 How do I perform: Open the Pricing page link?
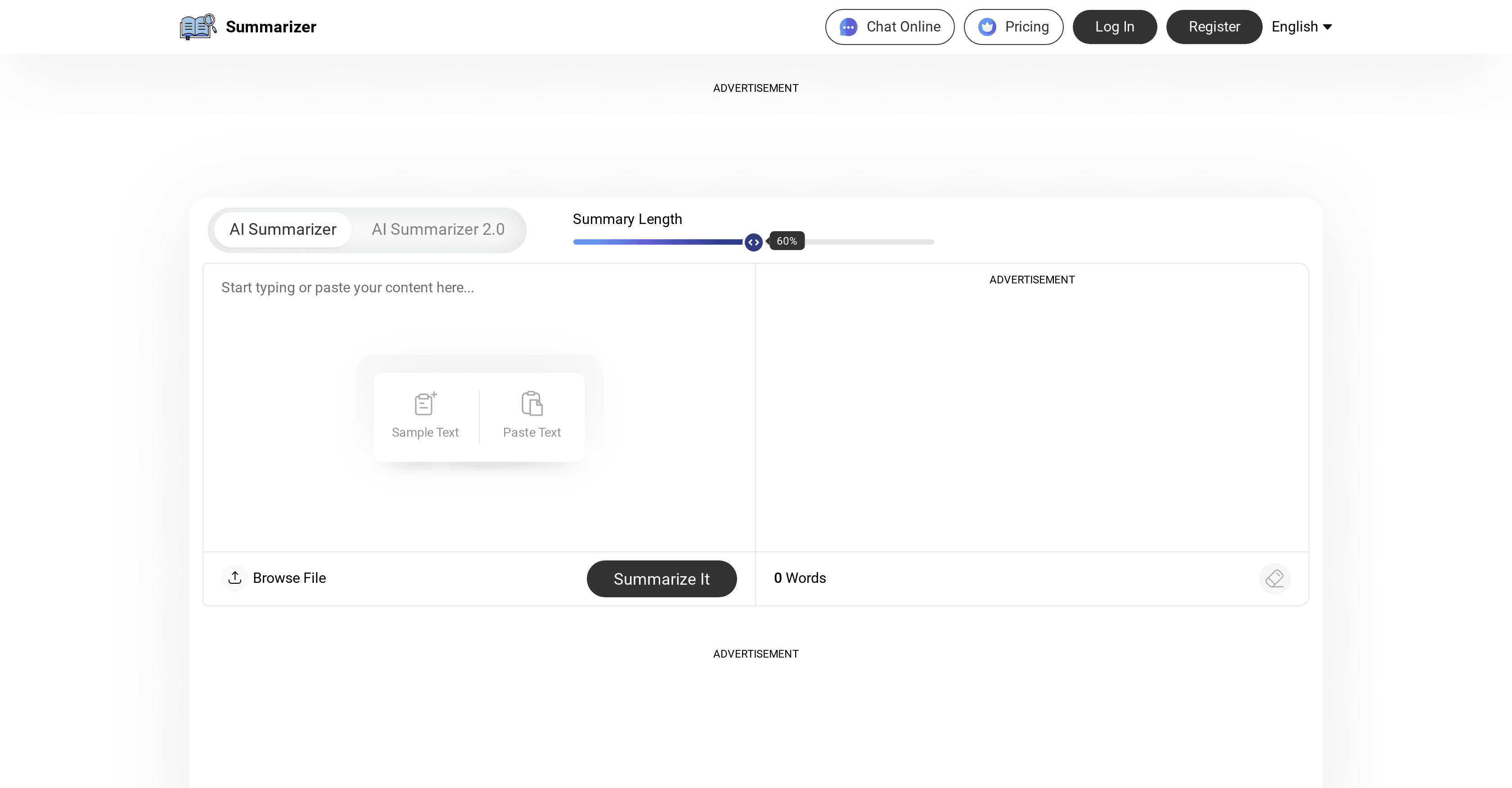click(1026, 27)
